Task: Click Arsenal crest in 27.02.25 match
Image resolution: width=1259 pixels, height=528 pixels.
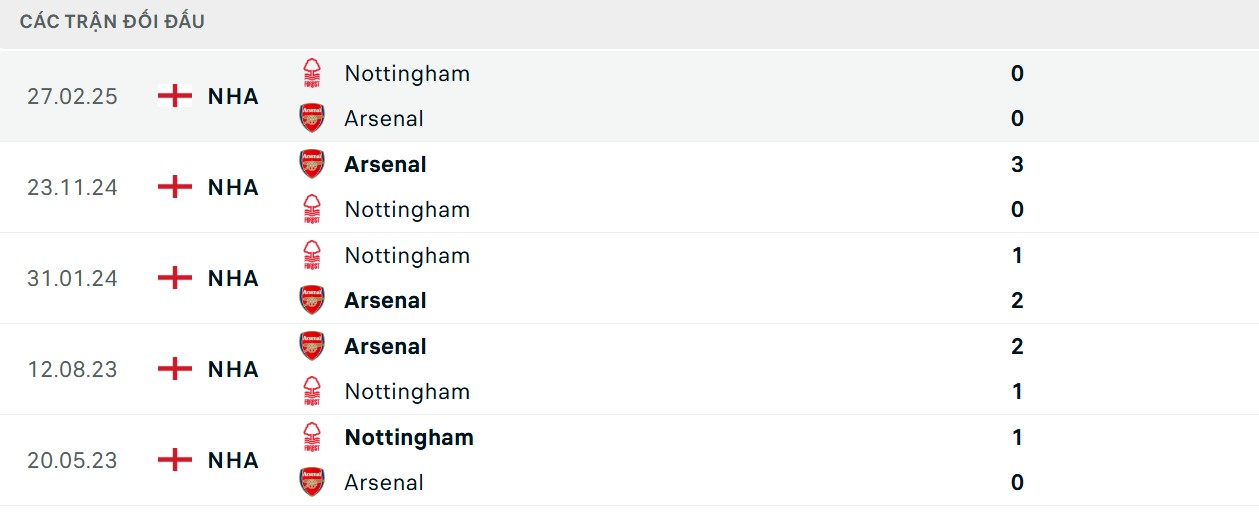Action: tap(312, 118)
